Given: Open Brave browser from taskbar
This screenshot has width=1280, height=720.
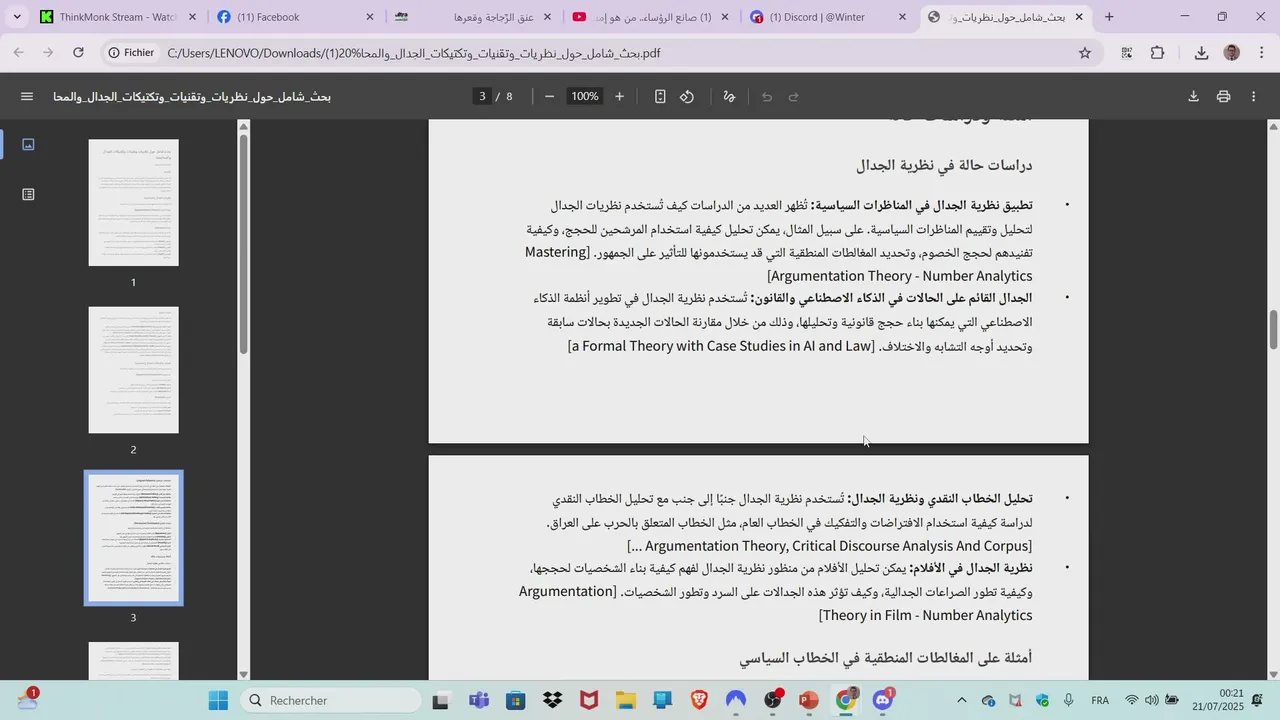Looking at the screenshot, I should [x=699, y=701].
